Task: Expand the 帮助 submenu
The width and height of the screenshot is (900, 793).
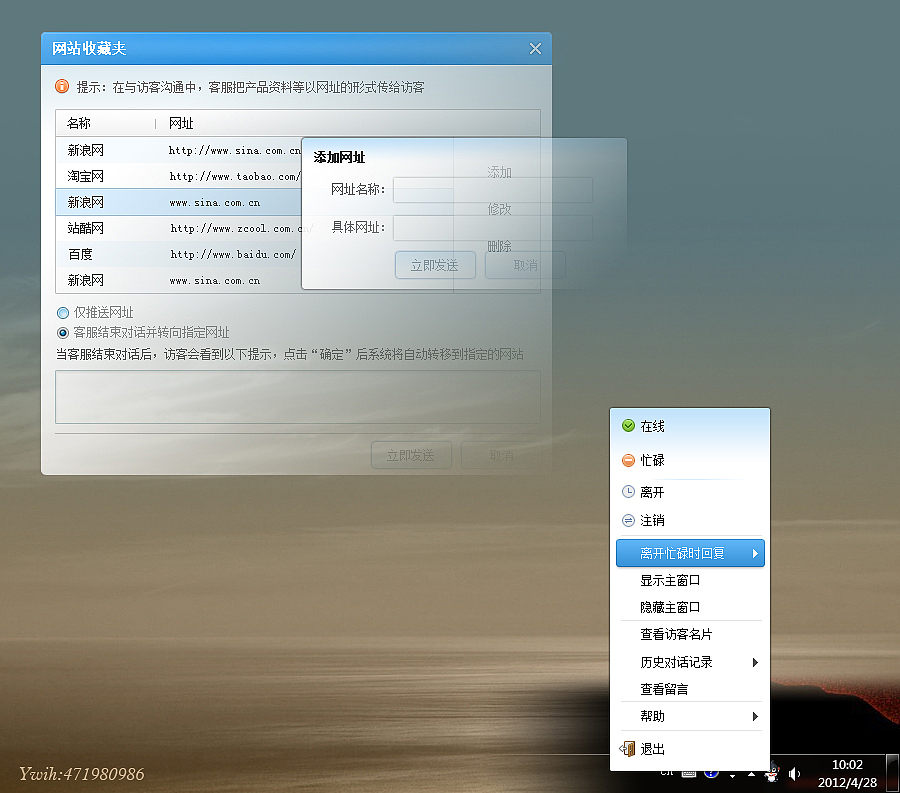Action: [x=690, y=716]
